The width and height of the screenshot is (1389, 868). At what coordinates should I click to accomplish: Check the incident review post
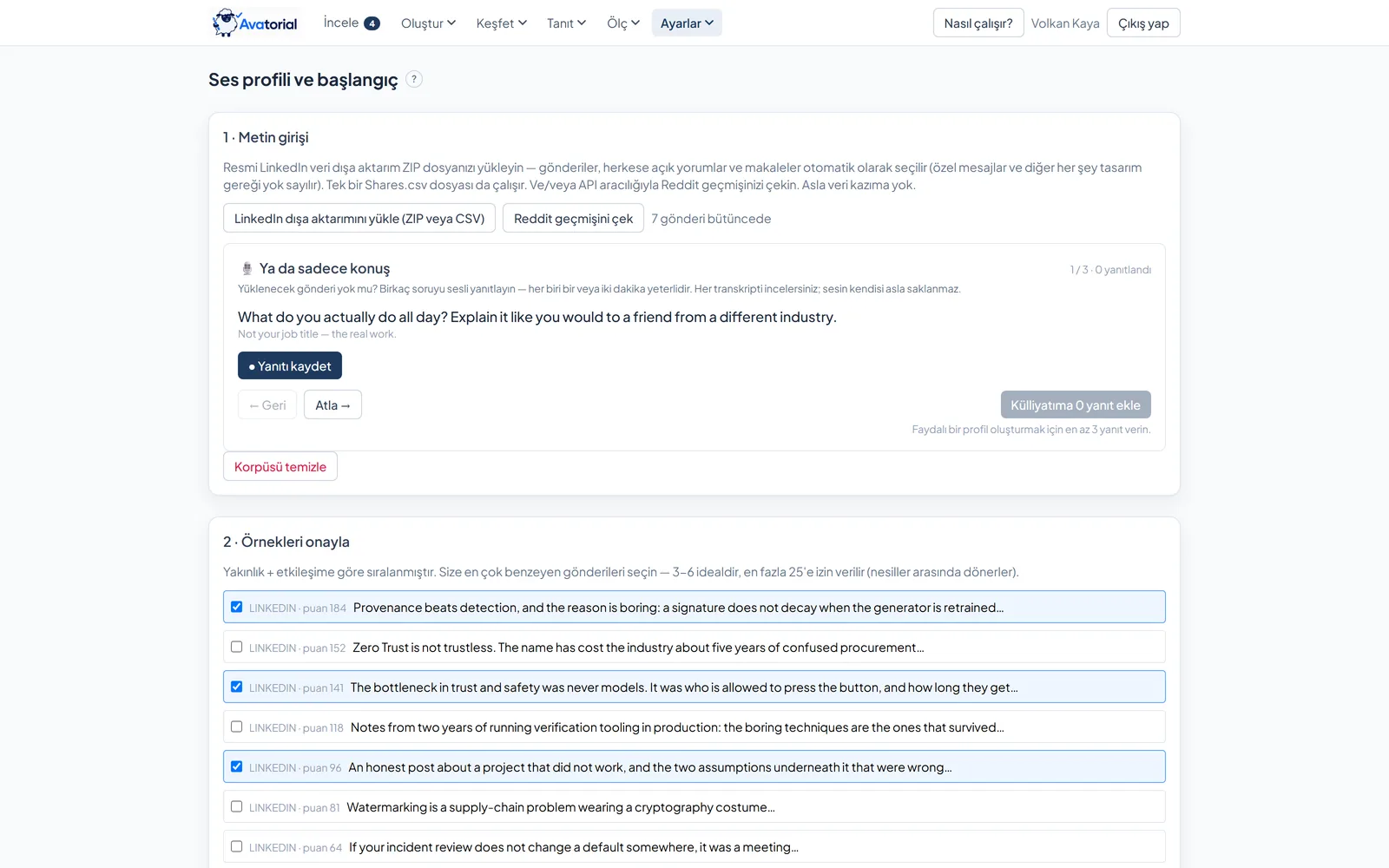(236, 846)
